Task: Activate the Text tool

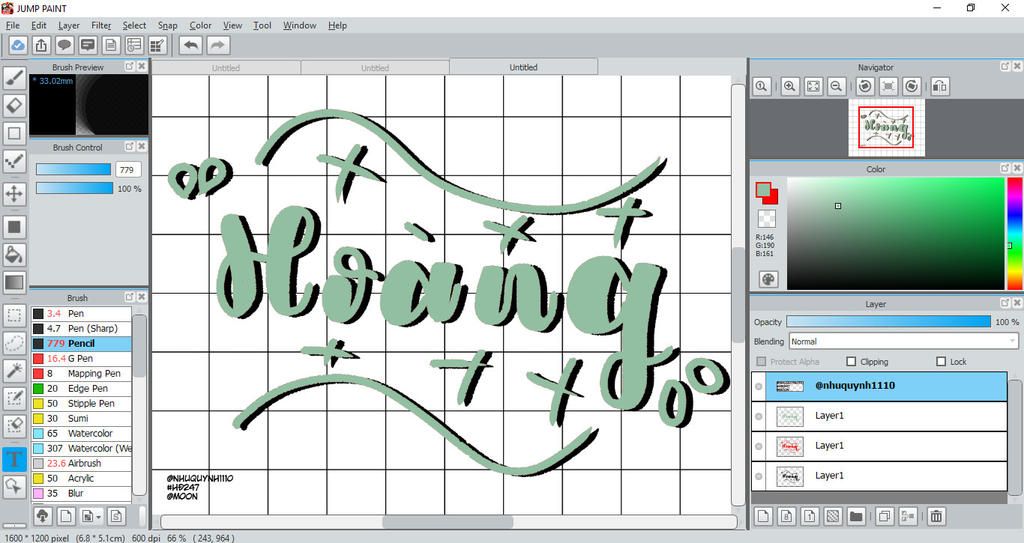Action: click(14, 459)
